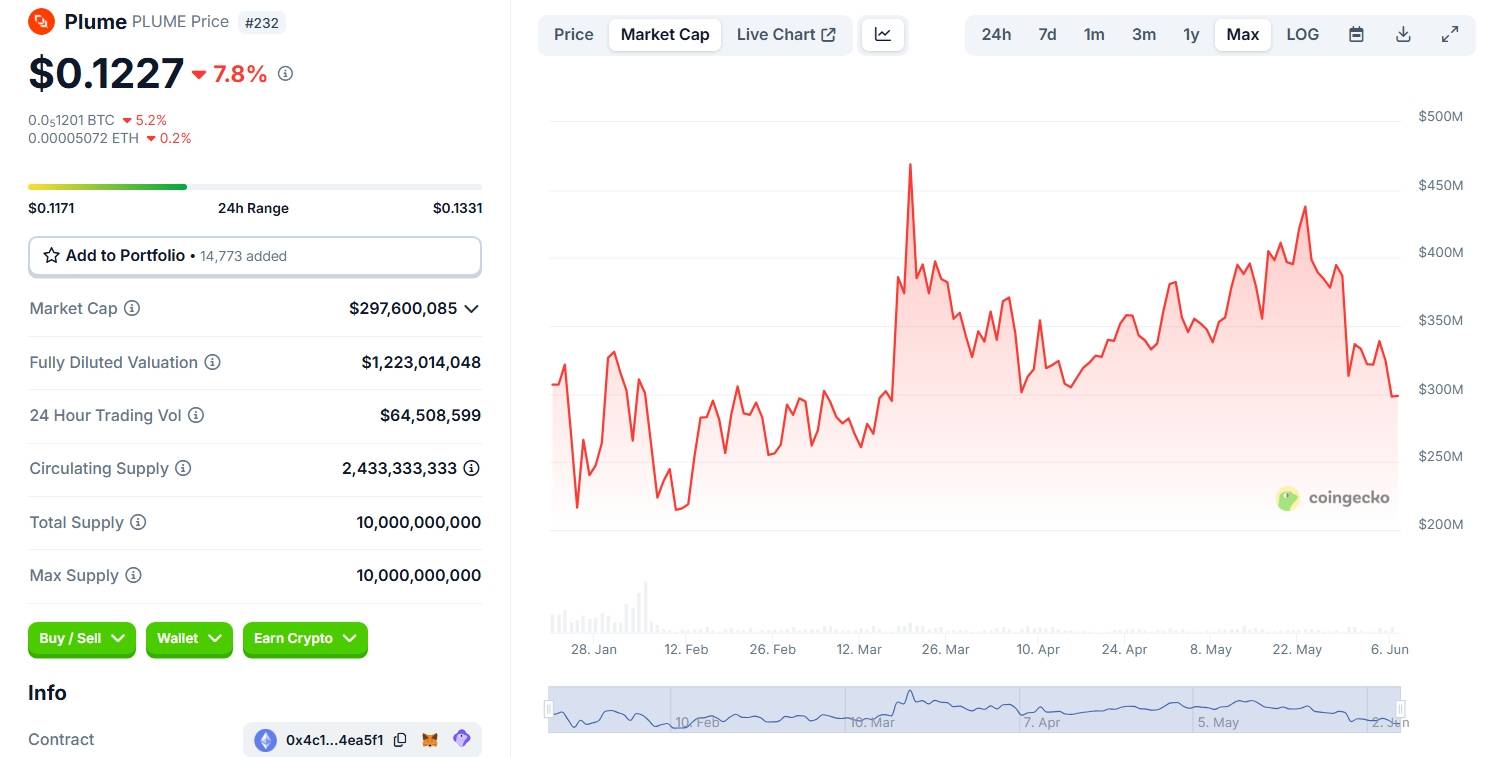The width and height of the screenshot is (1488, 757).
Task: Open Live Chart external link icon
Action: 828,34
